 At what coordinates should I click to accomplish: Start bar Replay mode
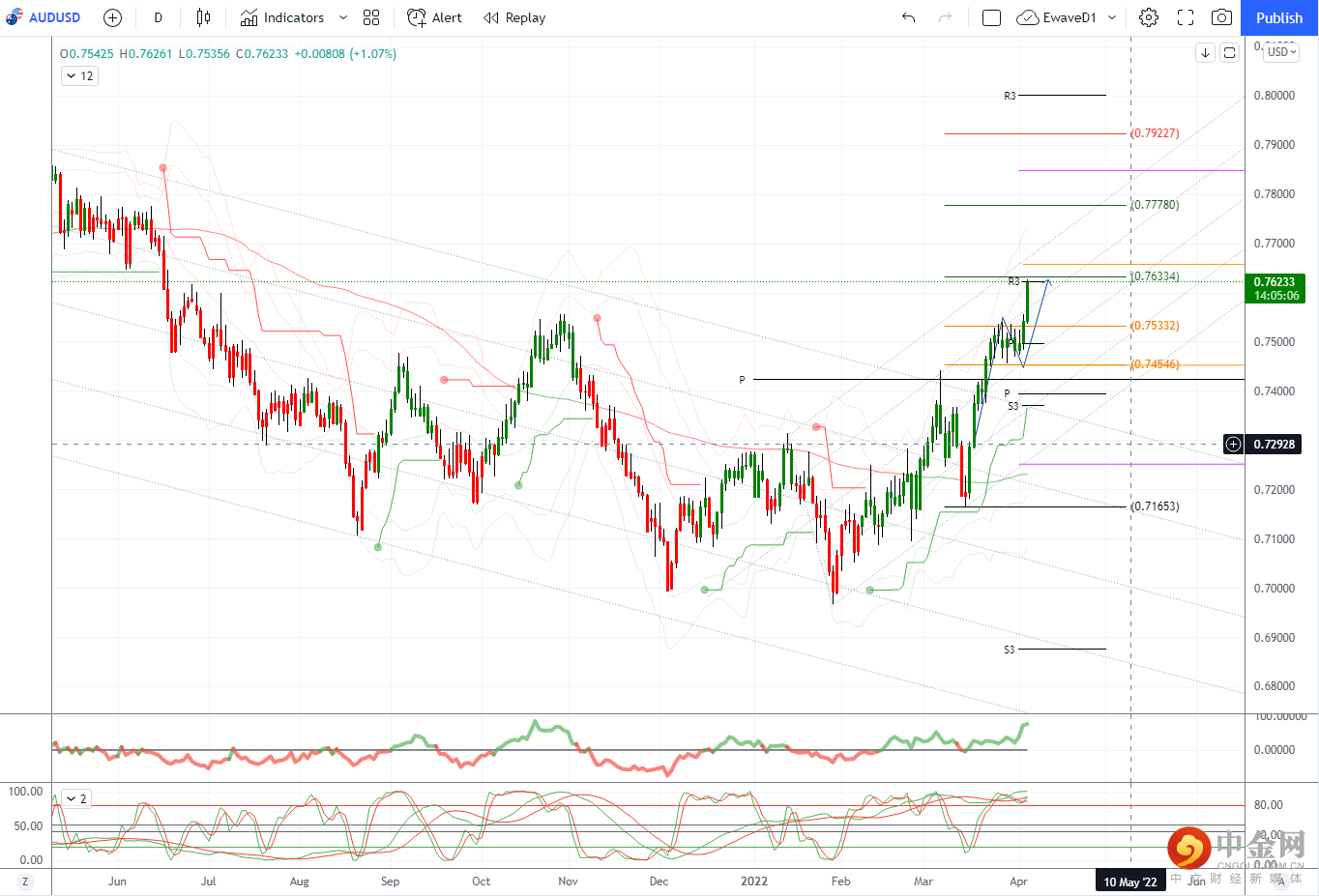514,17
